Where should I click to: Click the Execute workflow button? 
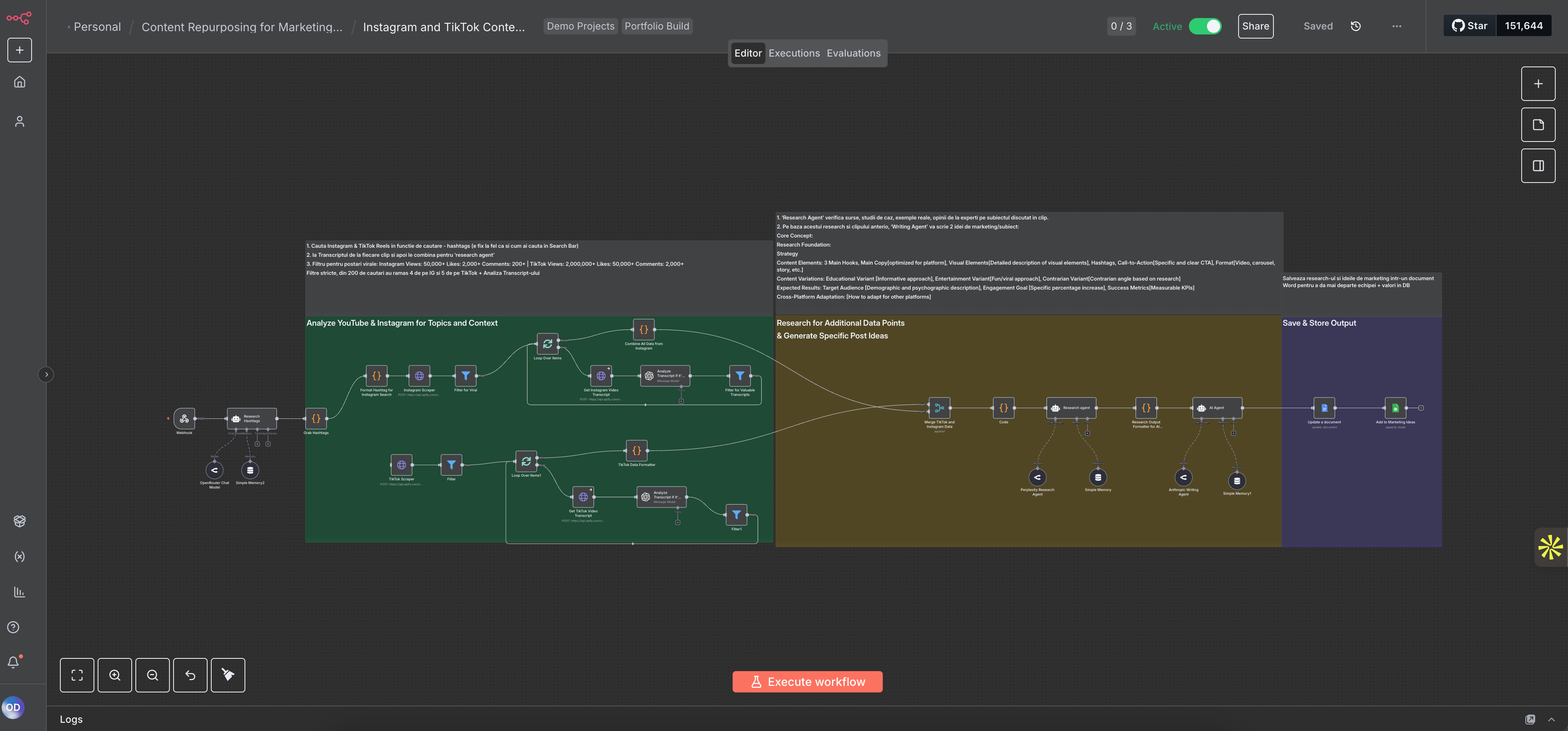807,682
